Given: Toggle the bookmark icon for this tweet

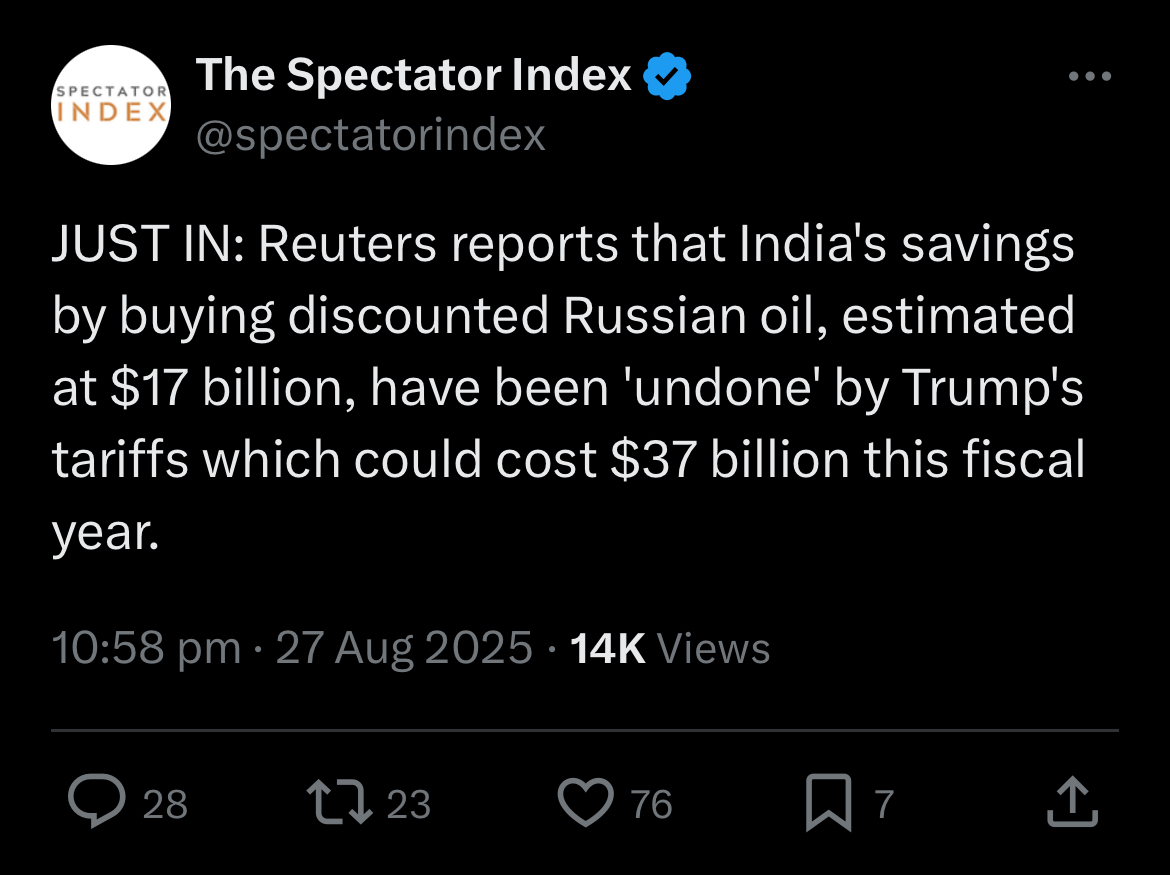Looking at the screenshot, I should pyautogui.click(x=828, y=803).
